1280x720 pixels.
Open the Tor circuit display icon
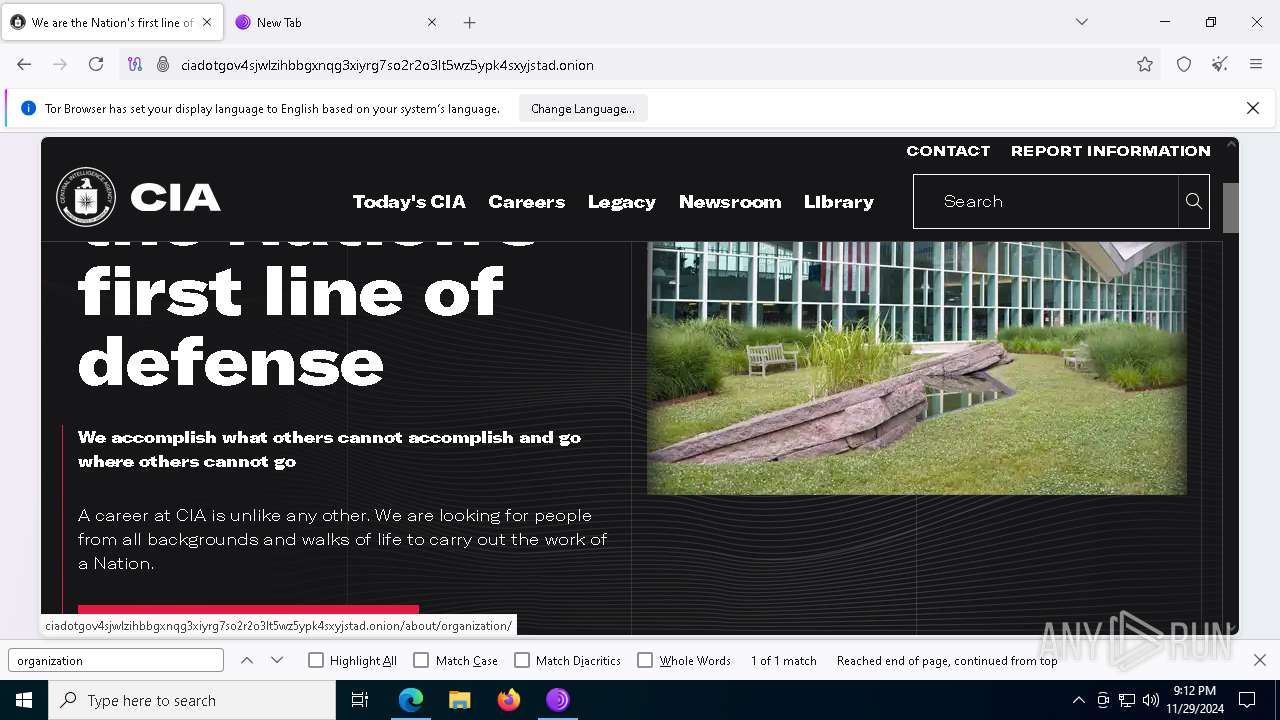point(135,64)
